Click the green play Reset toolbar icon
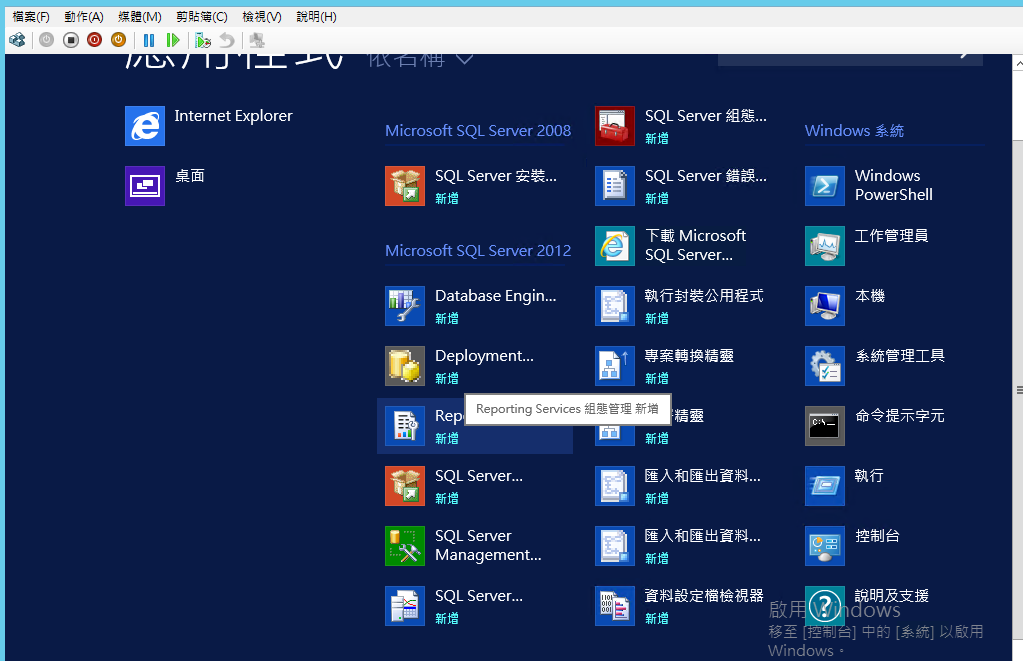 (x=173, y=40)
